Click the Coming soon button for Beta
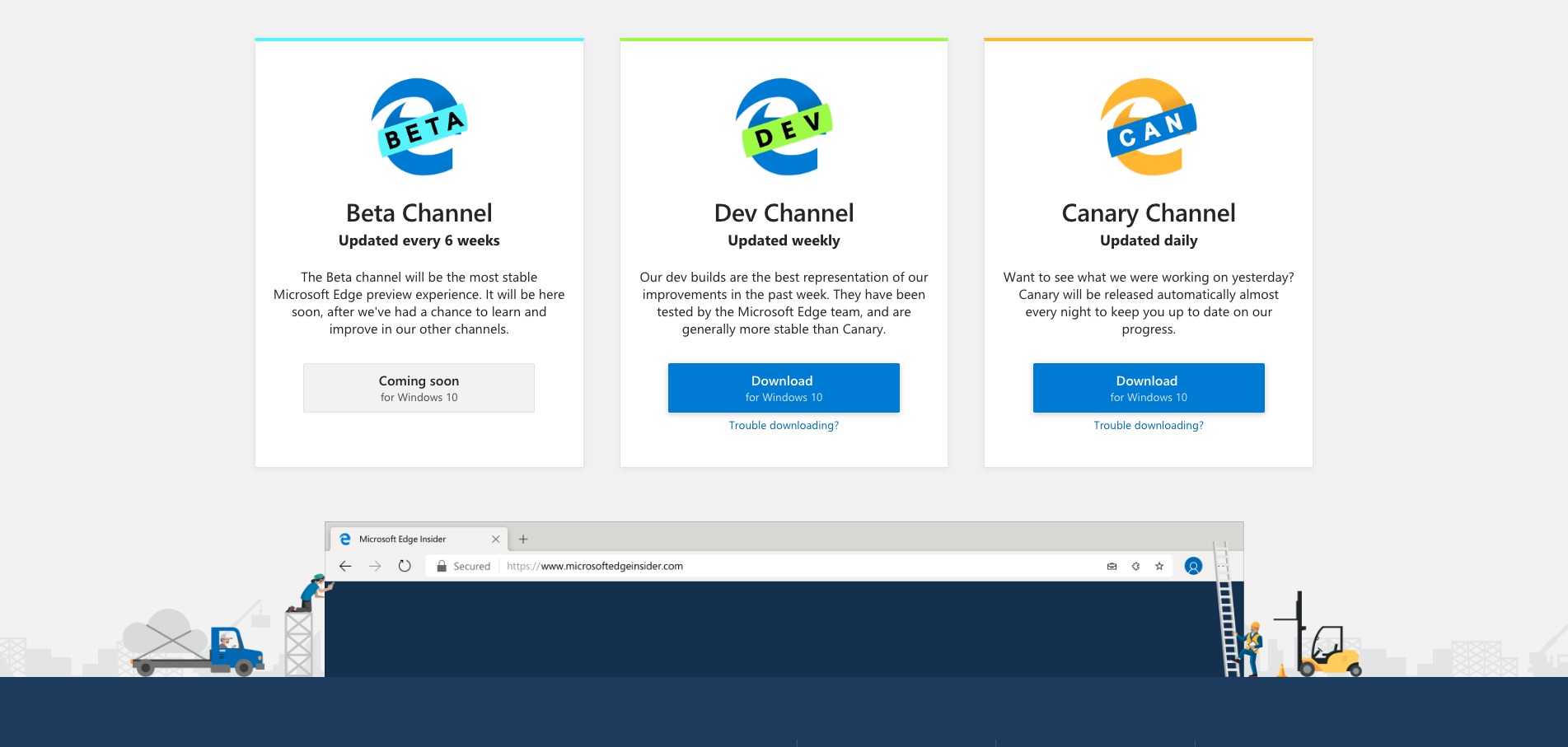This screenshot has width=1568, height=747. pyautogui.click(x=419, y=388)
